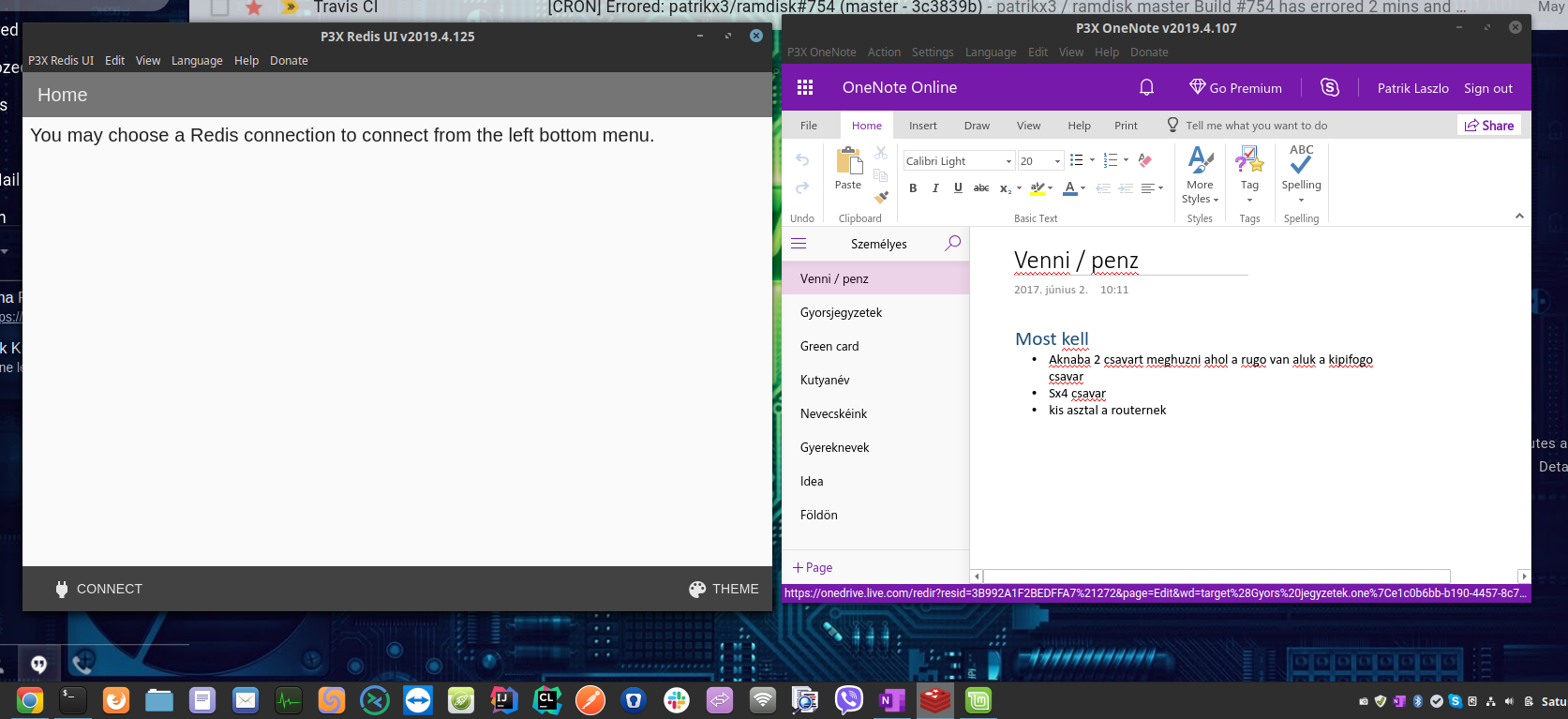
Task: Switch to the Insert ribbon tab
Action: 923,126
